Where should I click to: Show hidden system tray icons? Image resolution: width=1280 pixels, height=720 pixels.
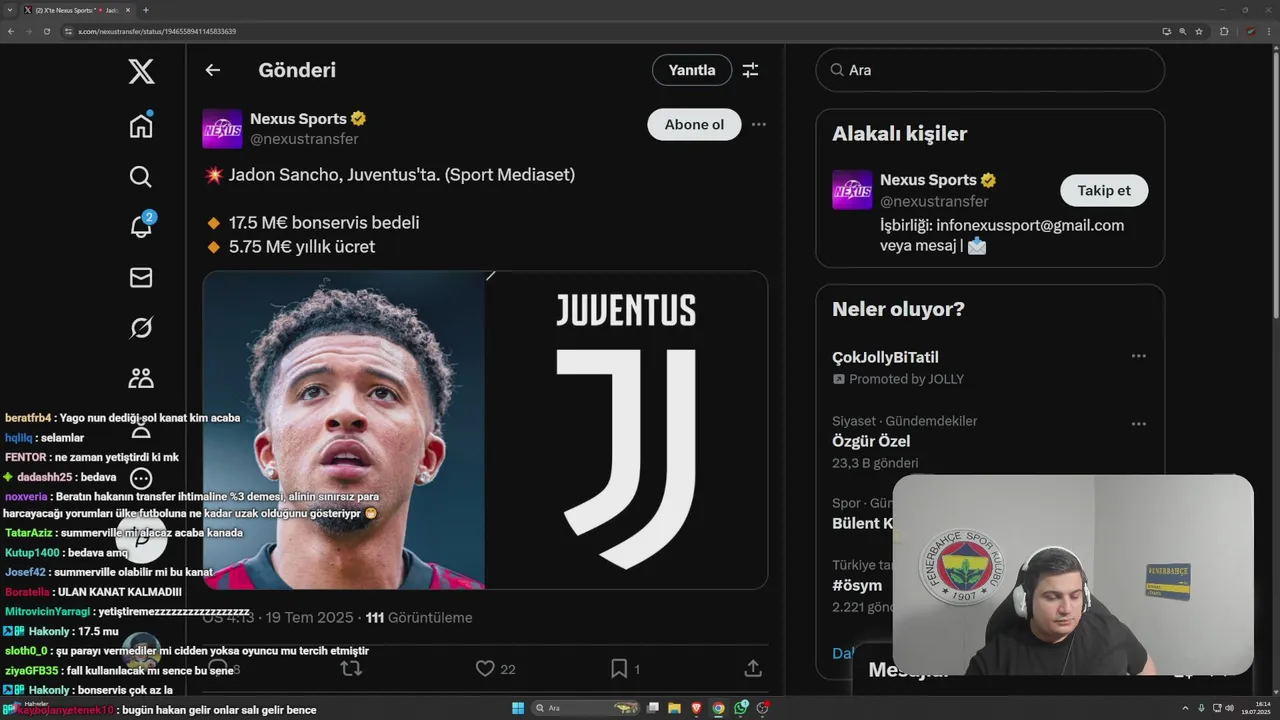tap(1186, 708)
